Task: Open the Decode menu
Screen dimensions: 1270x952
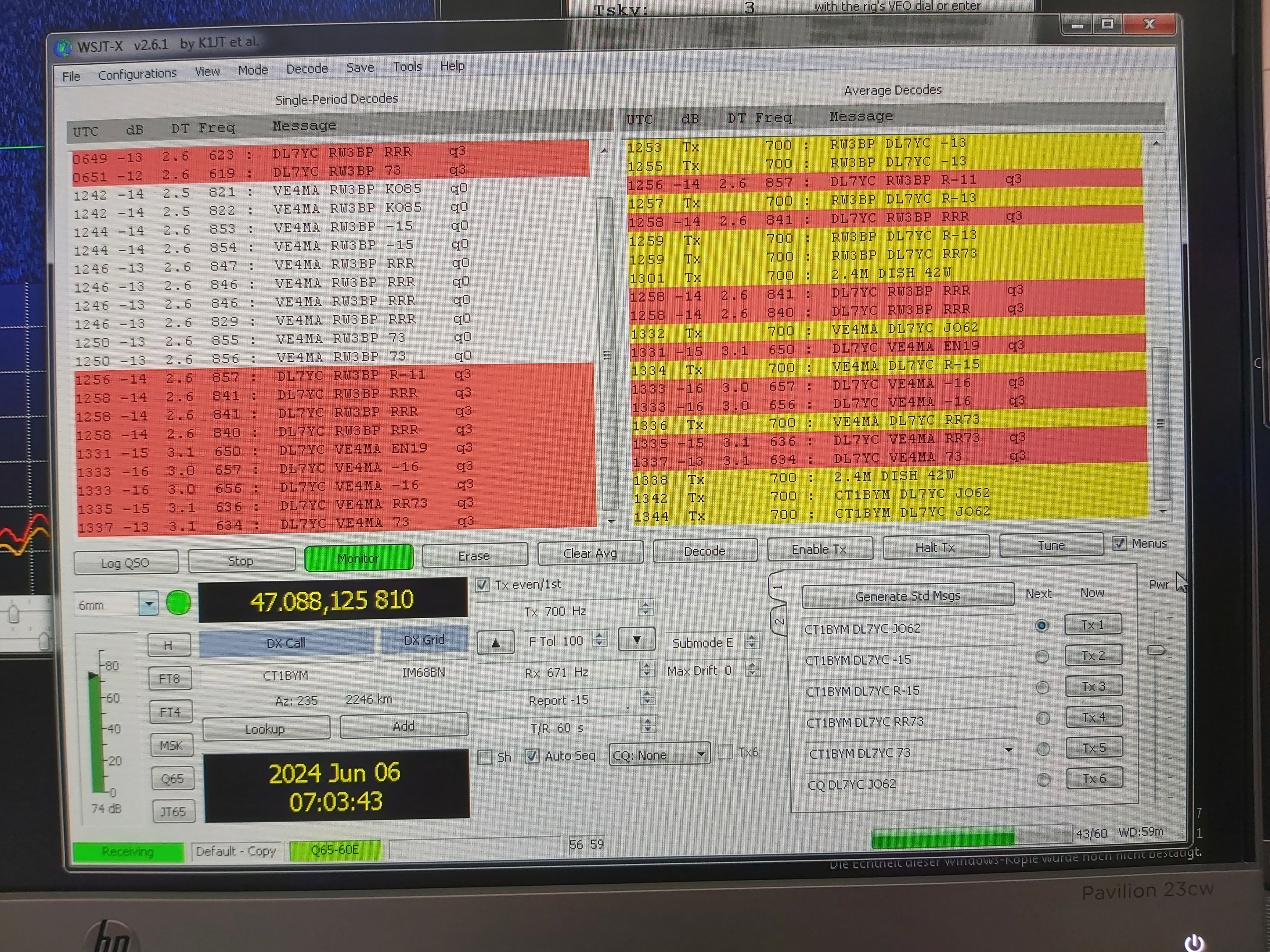Action: [307, 69]
